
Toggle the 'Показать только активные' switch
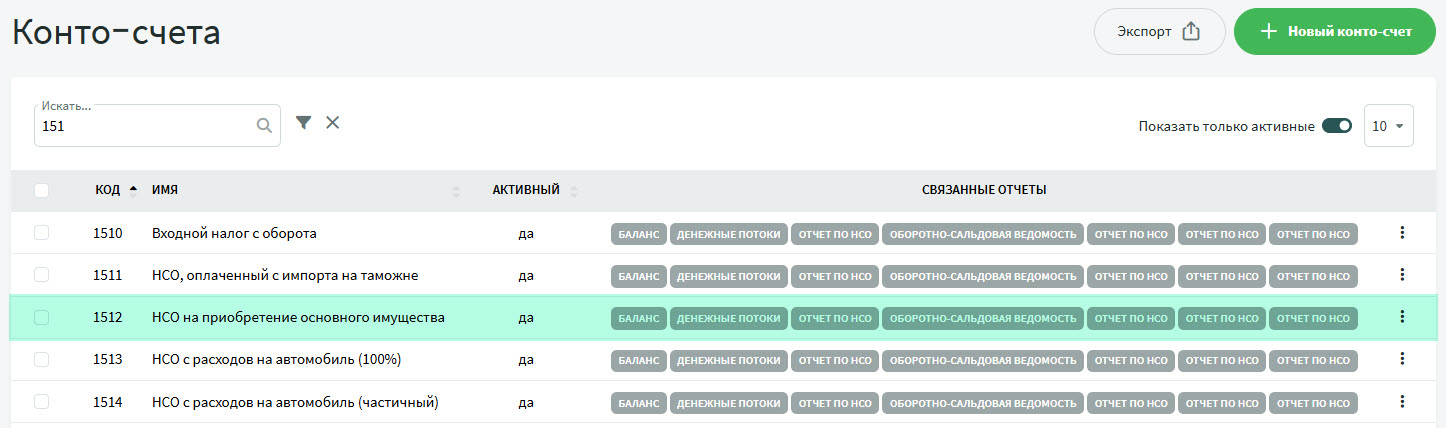coord(1336,126)
